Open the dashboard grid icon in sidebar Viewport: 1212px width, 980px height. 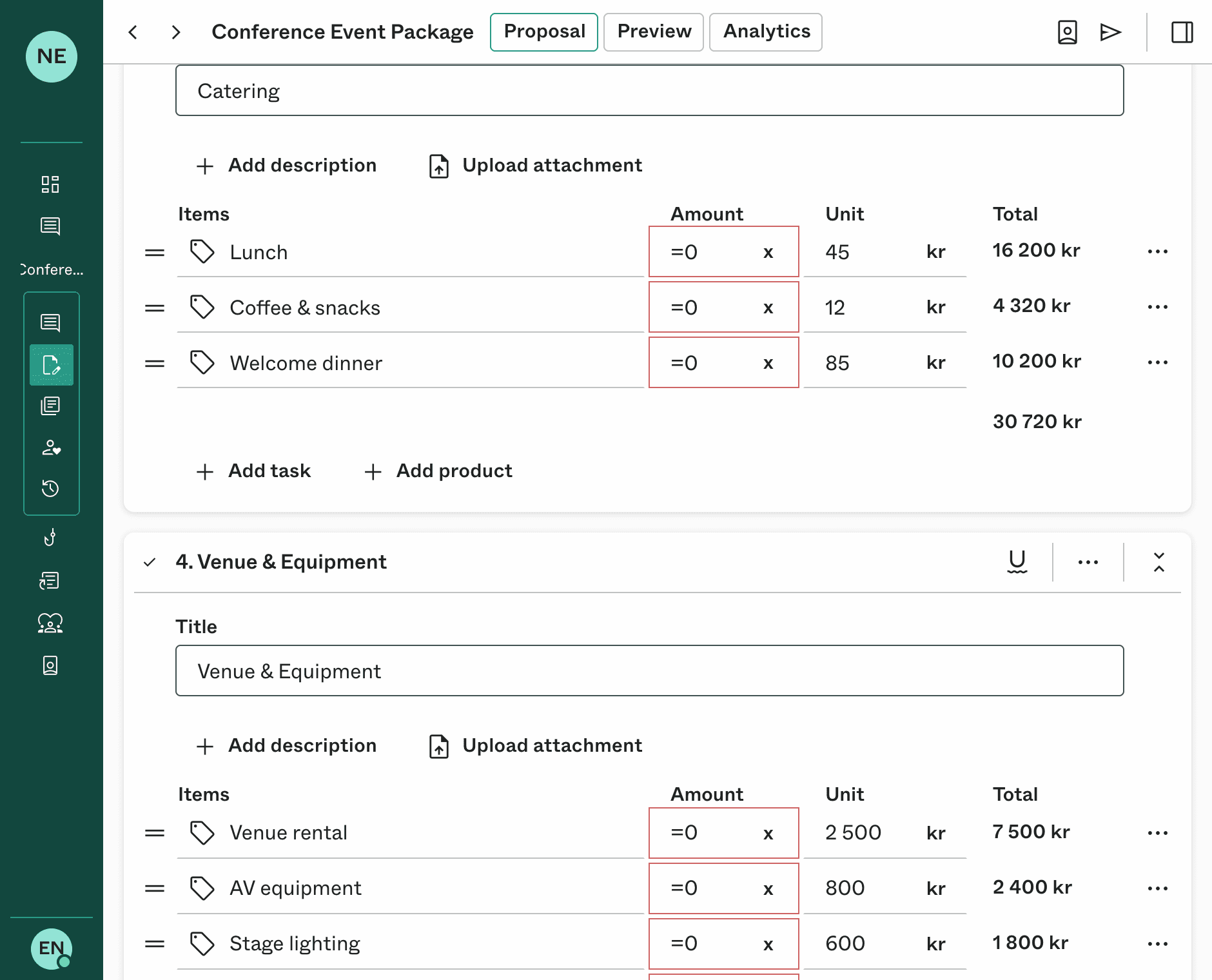point(50,184)
